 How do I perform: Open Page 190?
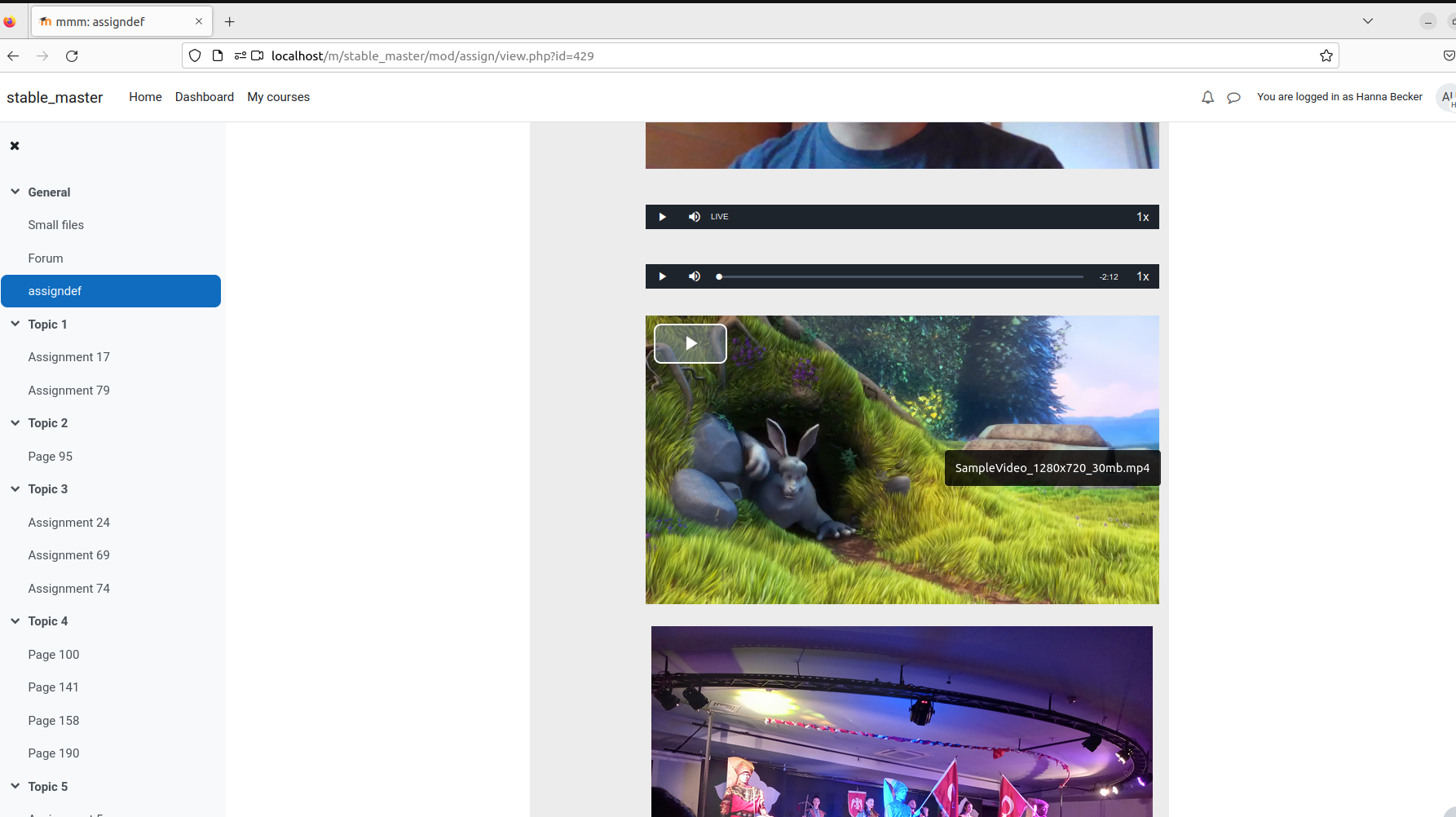coord(54,753)
